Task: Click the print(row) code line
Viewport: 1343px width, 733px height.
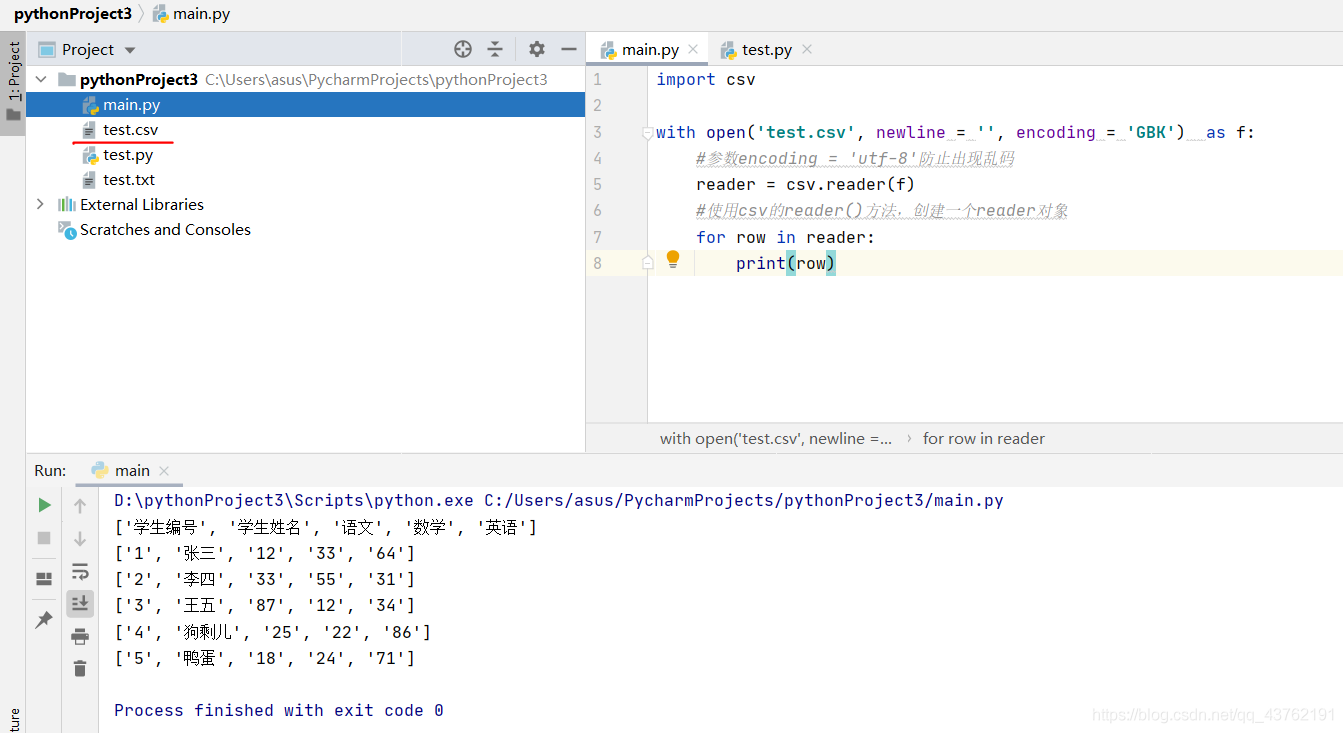Action: (785, 263)
